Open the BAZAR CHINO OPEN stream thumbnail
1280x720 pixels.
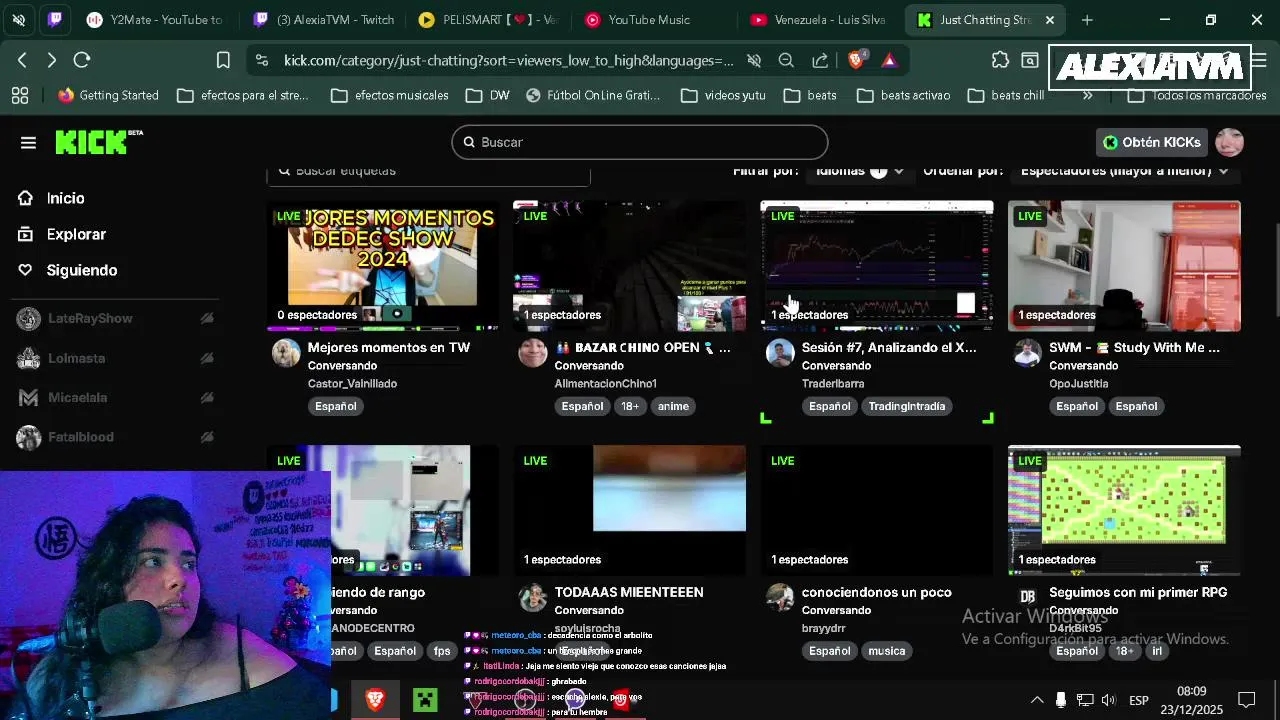[x=629, y=266]
